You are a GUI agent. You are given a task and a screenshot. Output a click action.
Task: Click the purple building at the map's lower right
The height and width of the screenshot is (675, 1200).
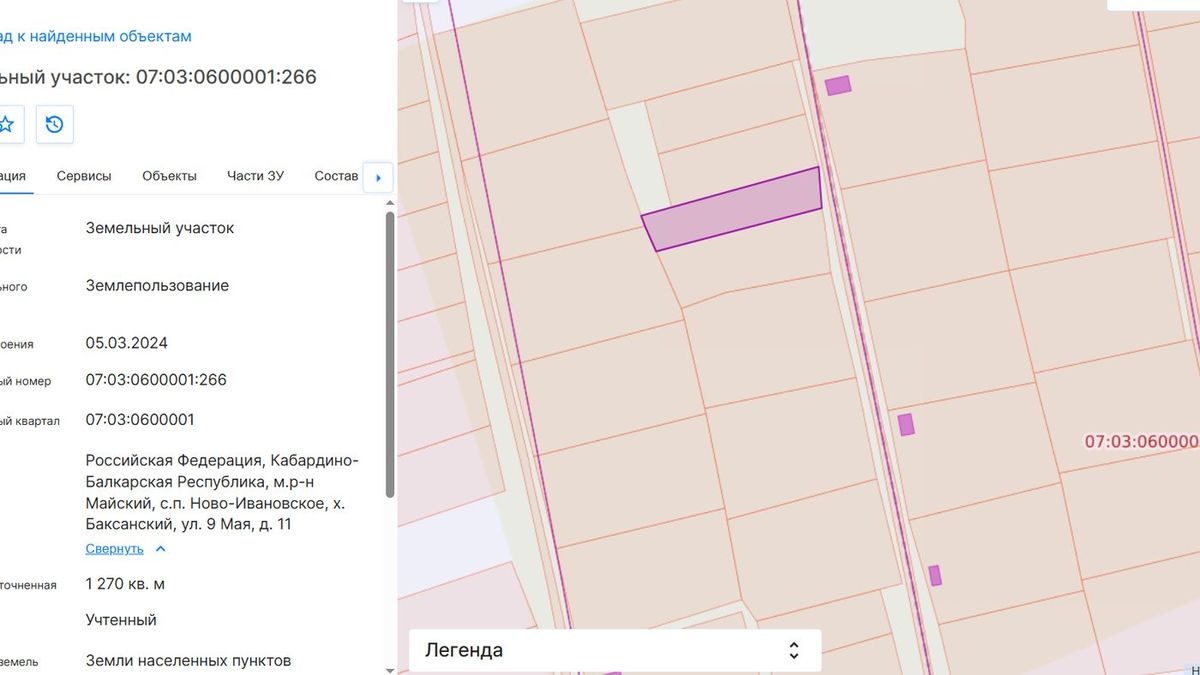coord(935,575)
